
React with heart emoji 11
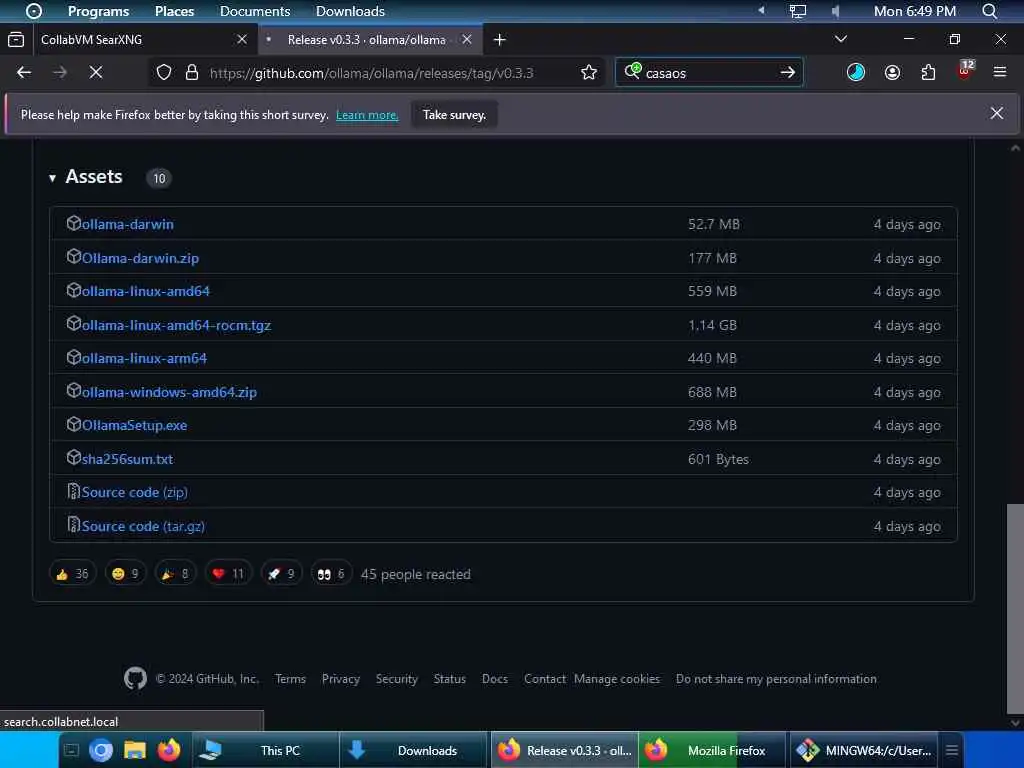(x=229, y=574)
